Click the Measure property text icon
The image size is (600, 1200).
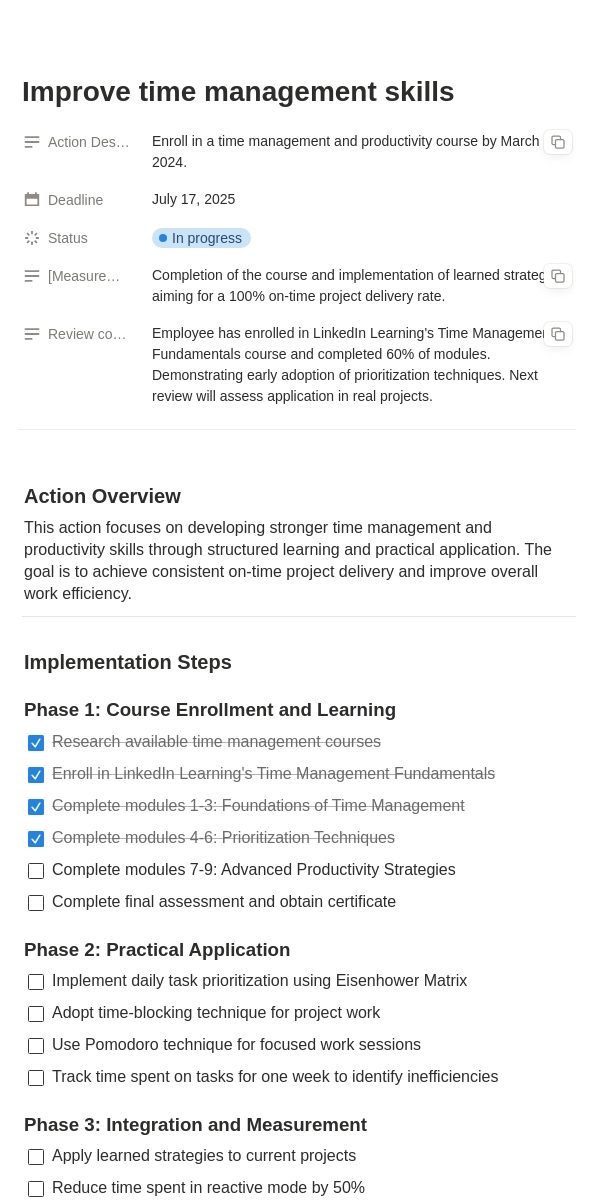click(32, 276)
